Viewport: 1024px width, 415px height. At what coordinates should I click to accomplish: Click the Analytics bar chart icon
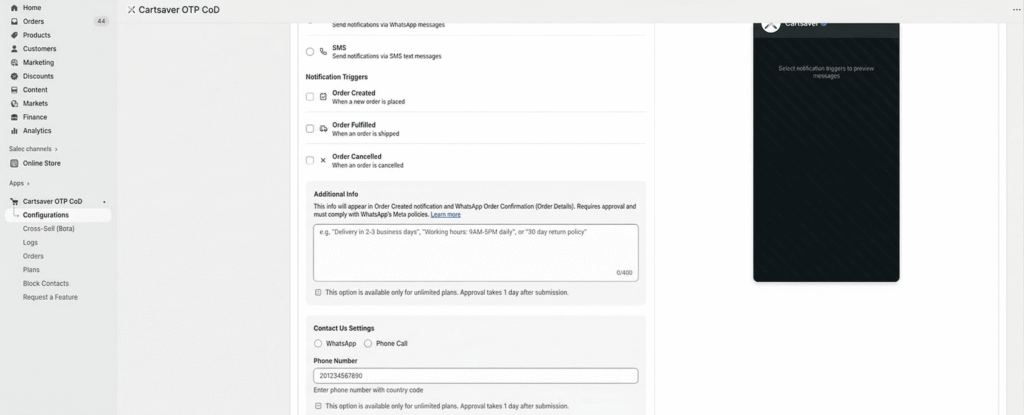[14, 130]
